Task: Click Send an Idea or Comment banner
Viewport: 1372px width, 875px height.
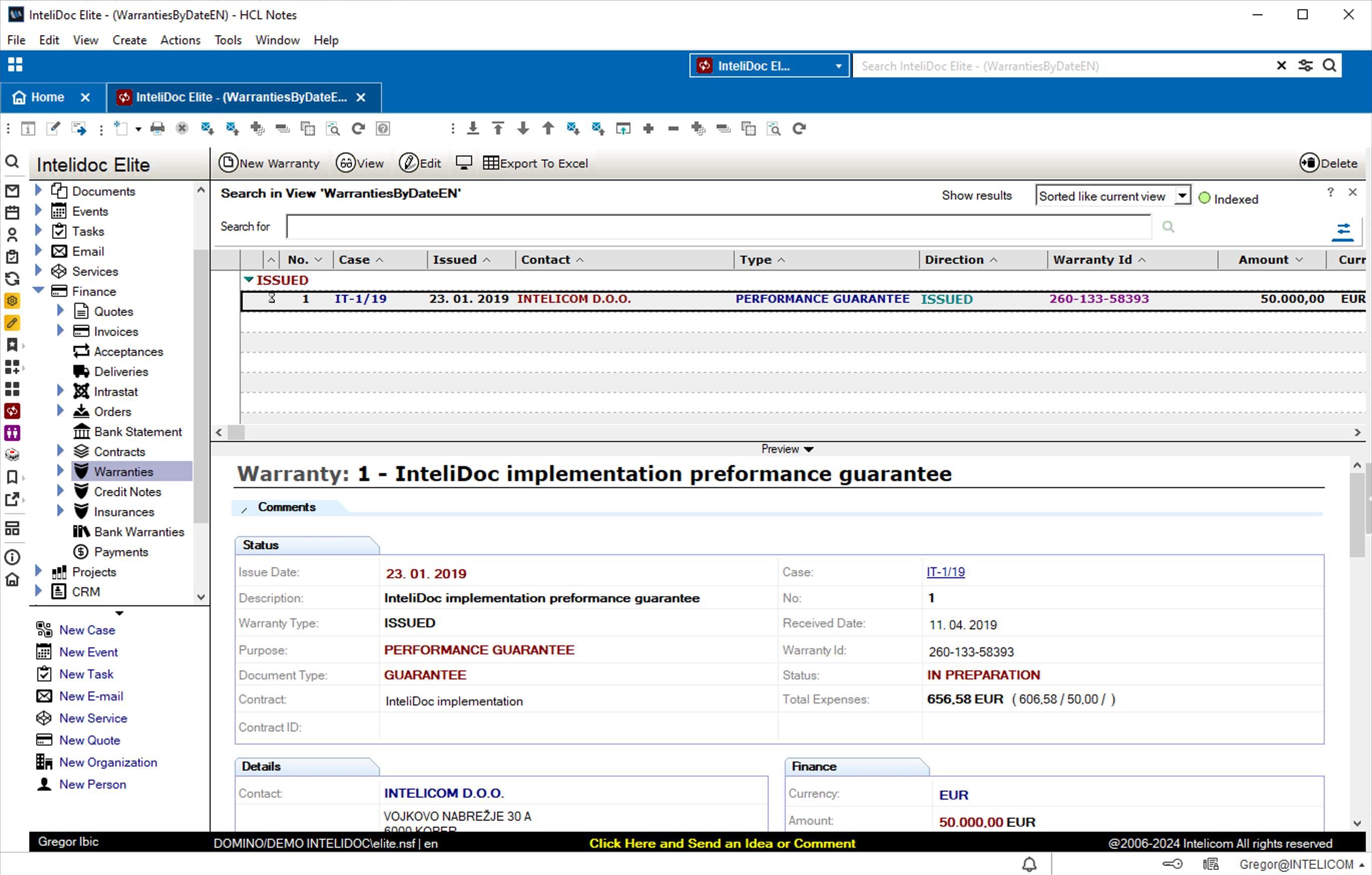Action: pyautogui.click(x=722, y=843)
